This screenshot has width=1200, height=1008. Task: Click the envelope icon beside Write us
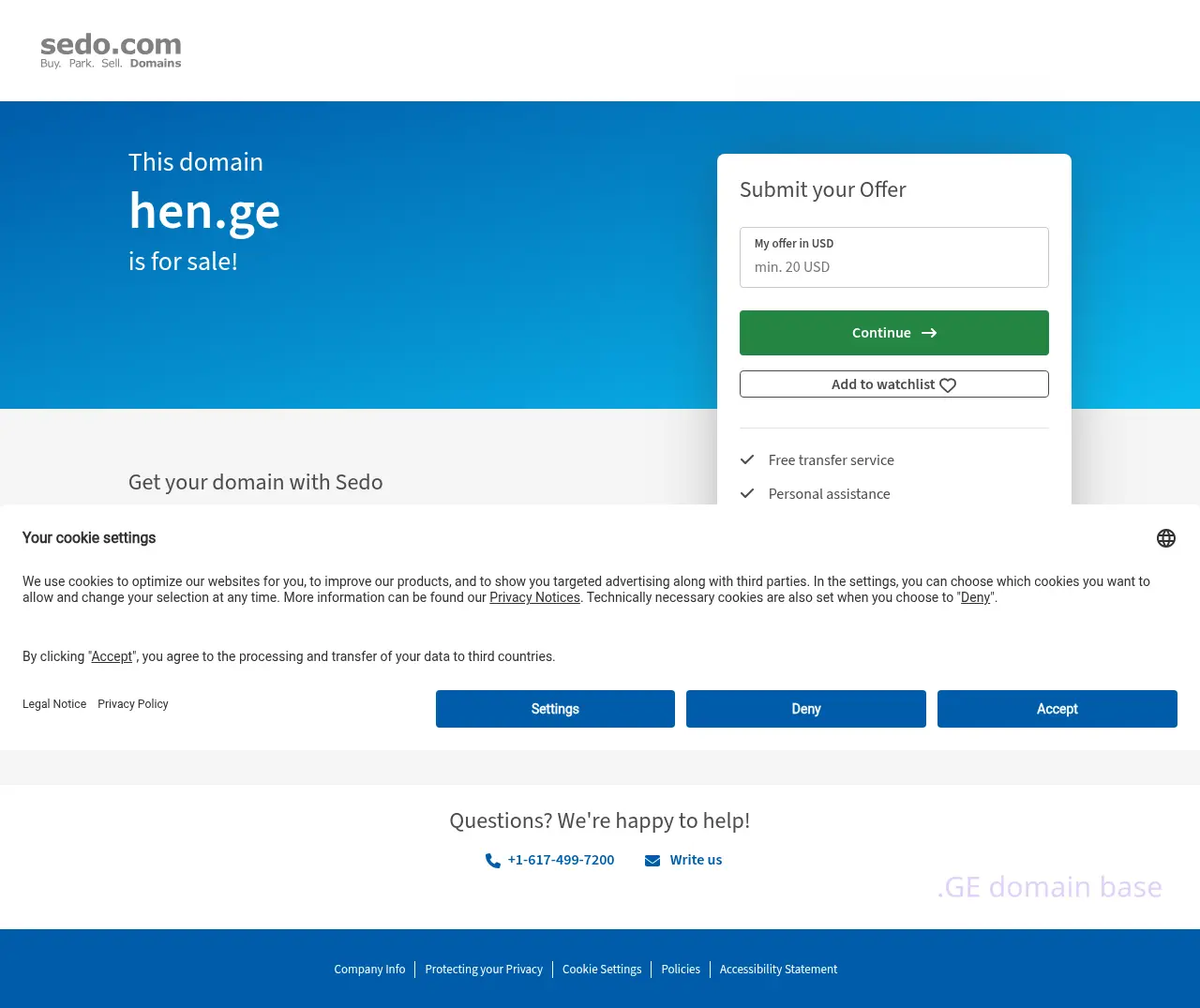click(x=652, y=861)
